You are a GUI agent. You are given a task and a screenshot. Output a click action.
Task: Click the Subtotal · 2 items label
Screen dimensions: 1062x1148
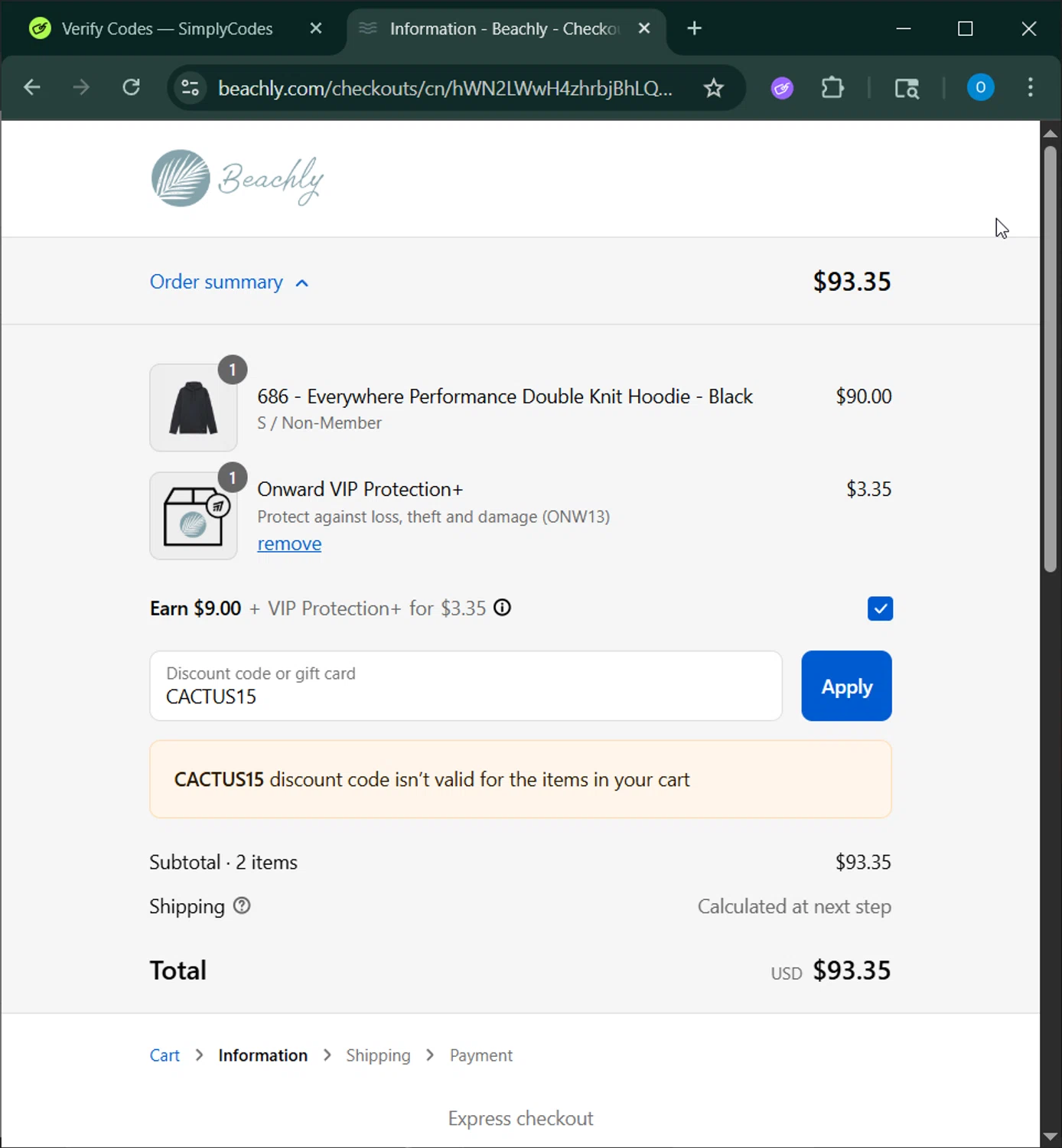pos(223,862)
